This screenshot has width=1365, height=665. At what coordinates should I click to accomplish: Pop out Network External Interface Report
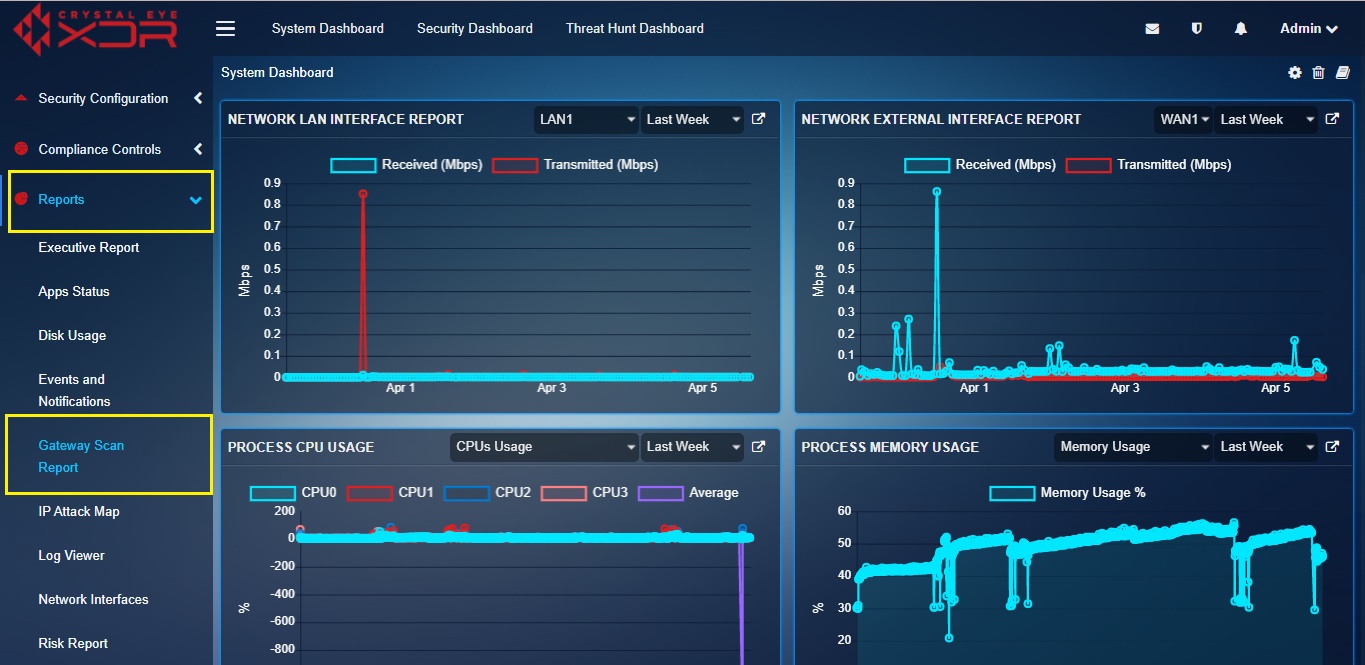coord(1332,119)
